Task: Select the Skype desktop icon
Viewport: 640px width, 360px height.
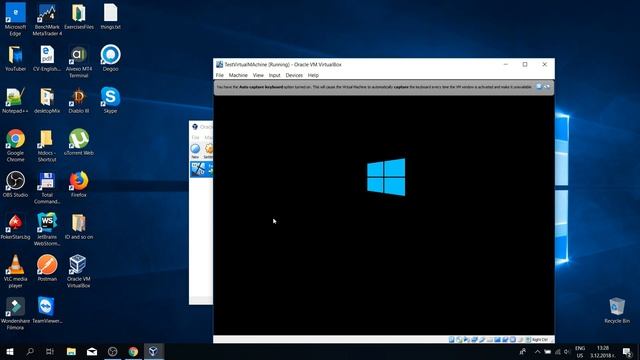Action: 111,100
